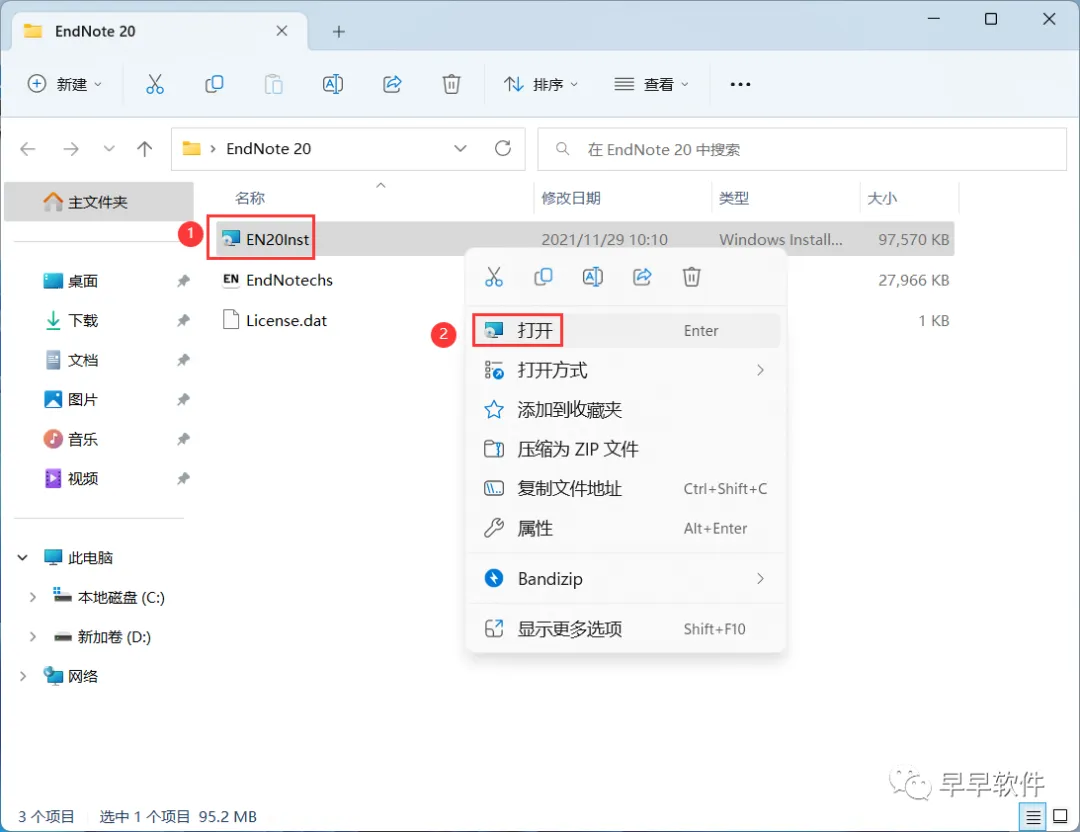
Task: Switch to details view in status bar
Action: coord(1033,817)
